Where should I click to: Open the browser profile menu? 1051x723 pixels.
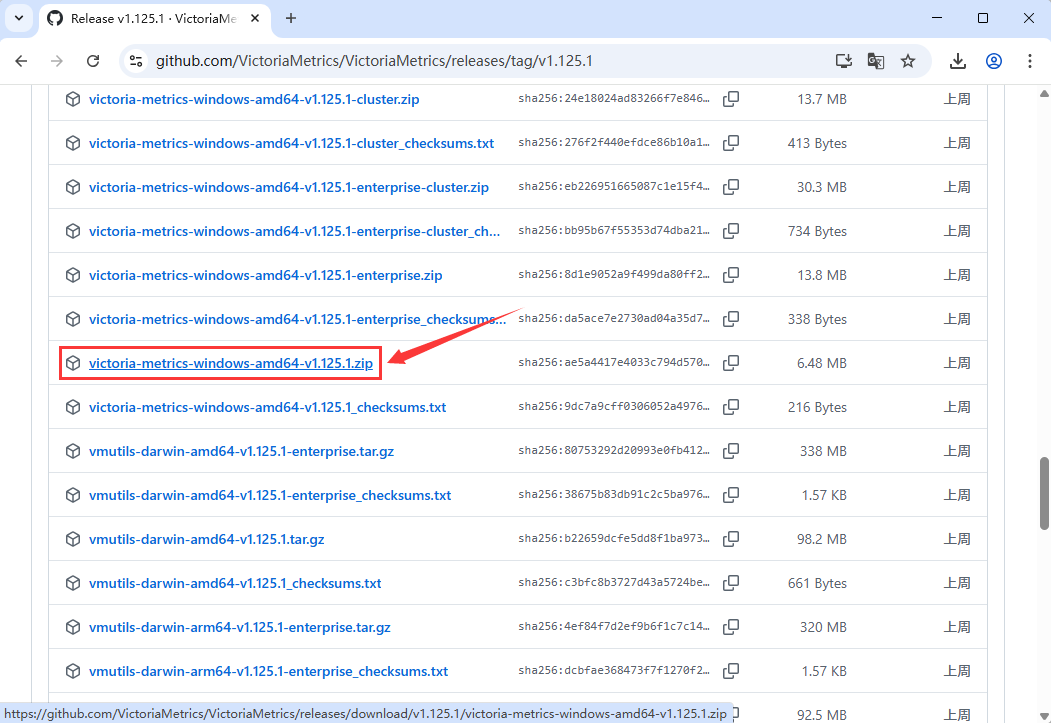[x=994, y=61]
